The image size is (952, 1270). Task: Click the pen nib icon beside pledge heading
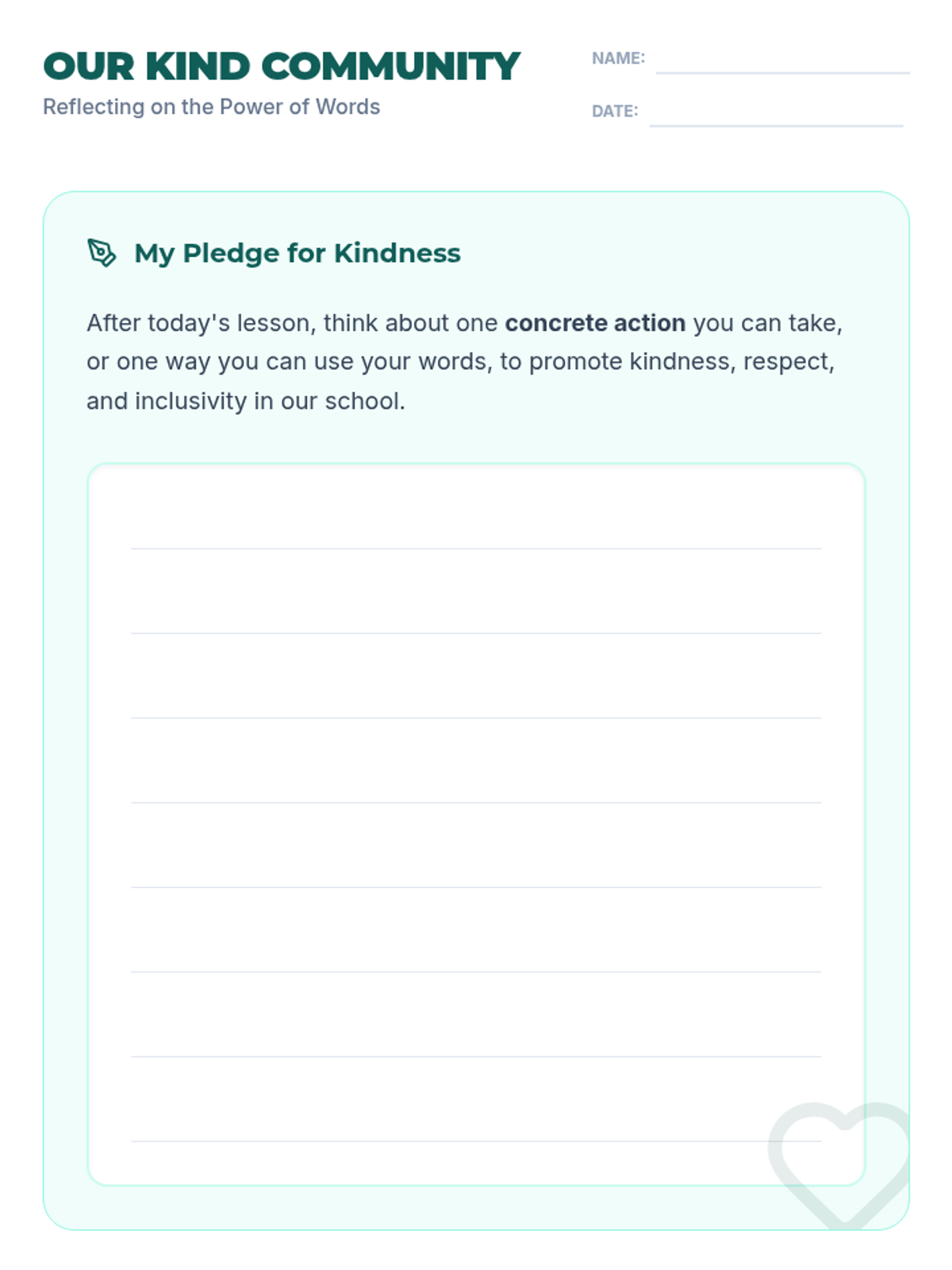click(102, 253)
